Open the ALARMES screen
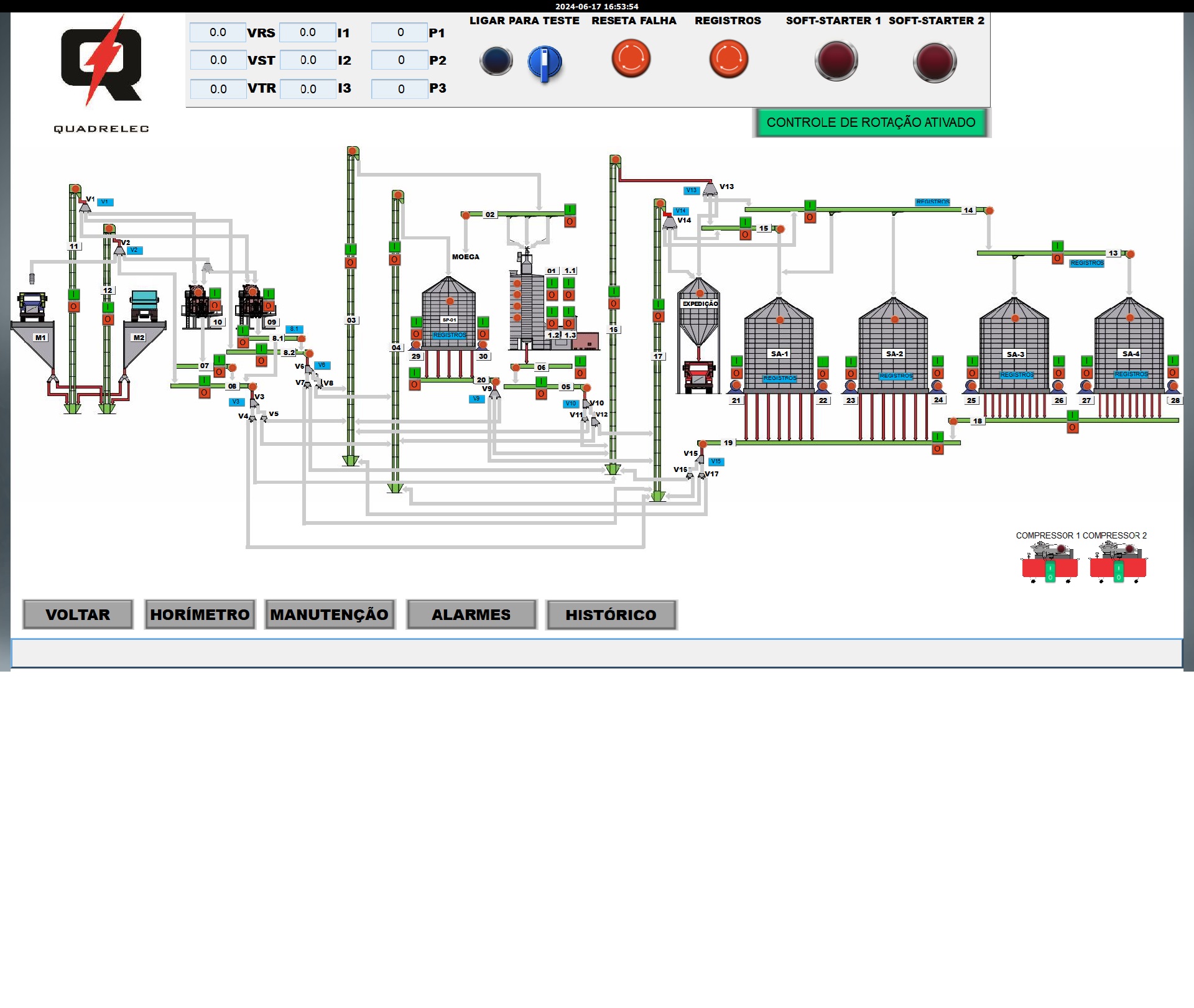 [x=471, y=614]
